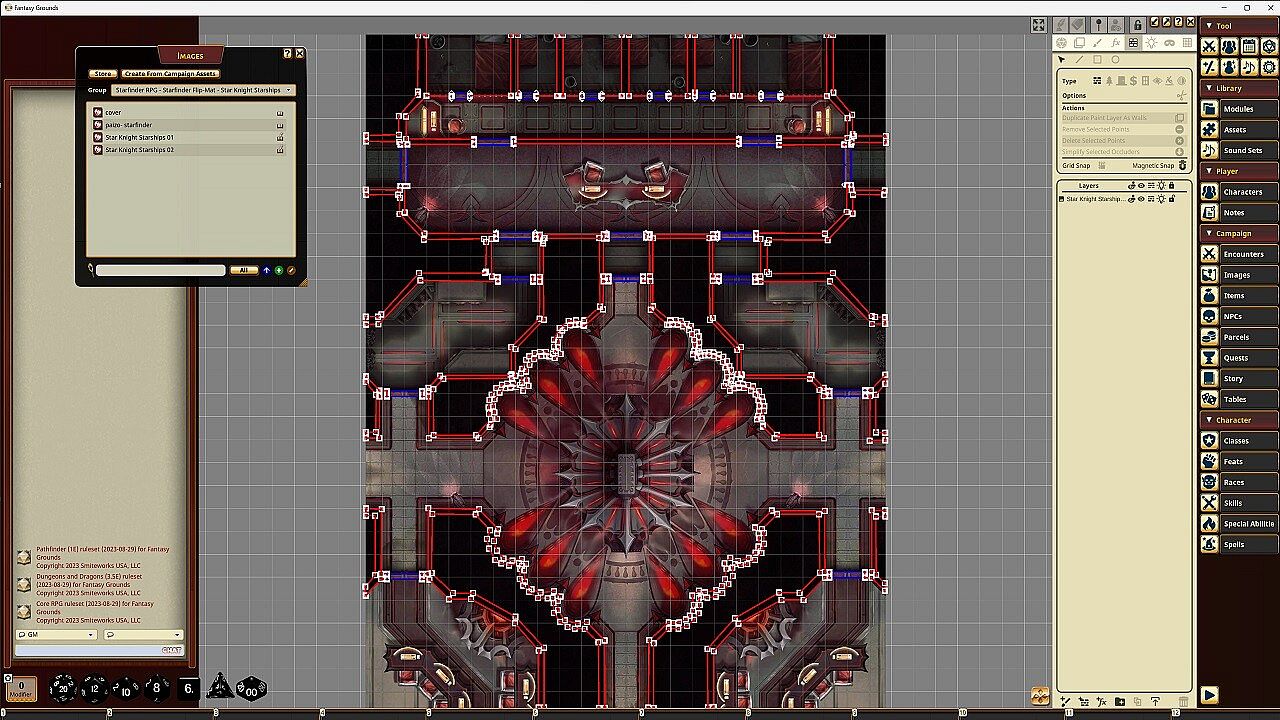Viewport: 1280px width, 720px height.
Task: Open the Characters sidebar item
Action: pos(1242,192)
